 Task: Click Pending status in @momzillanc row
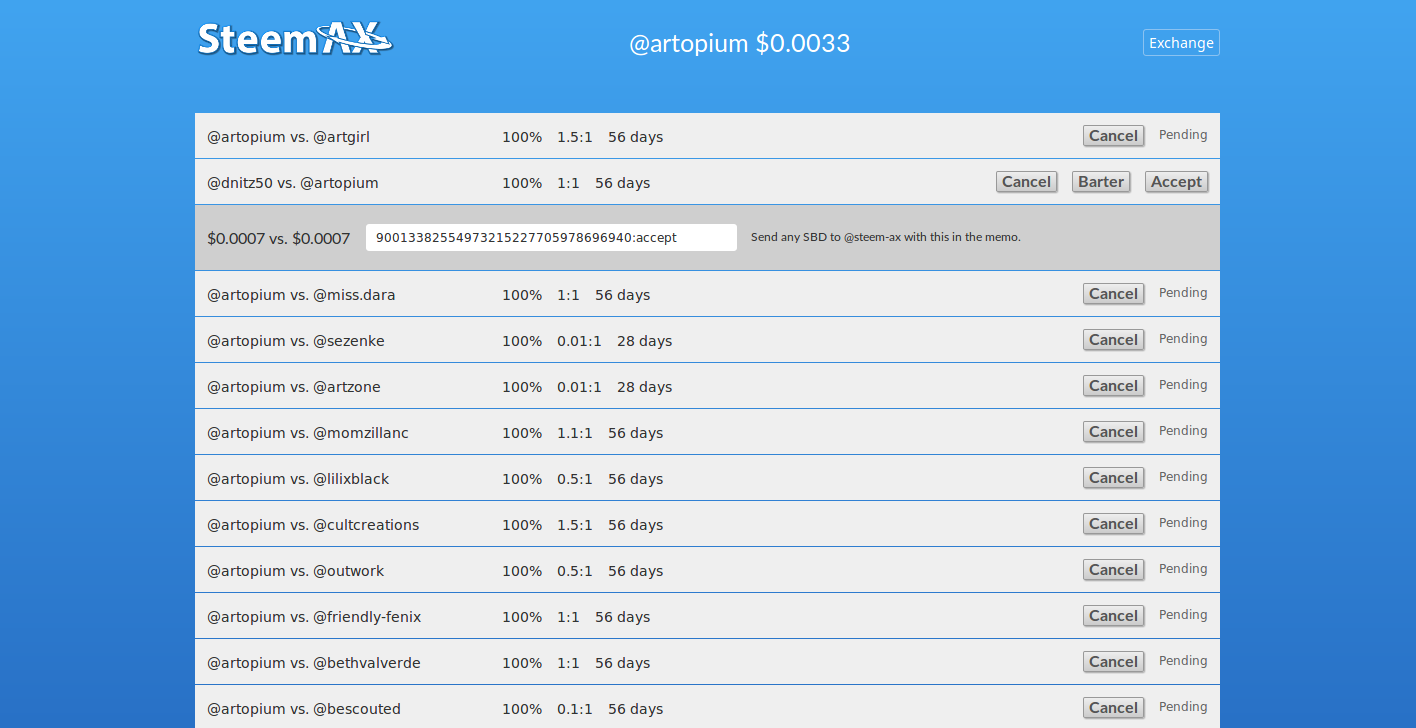point(1183,431)
